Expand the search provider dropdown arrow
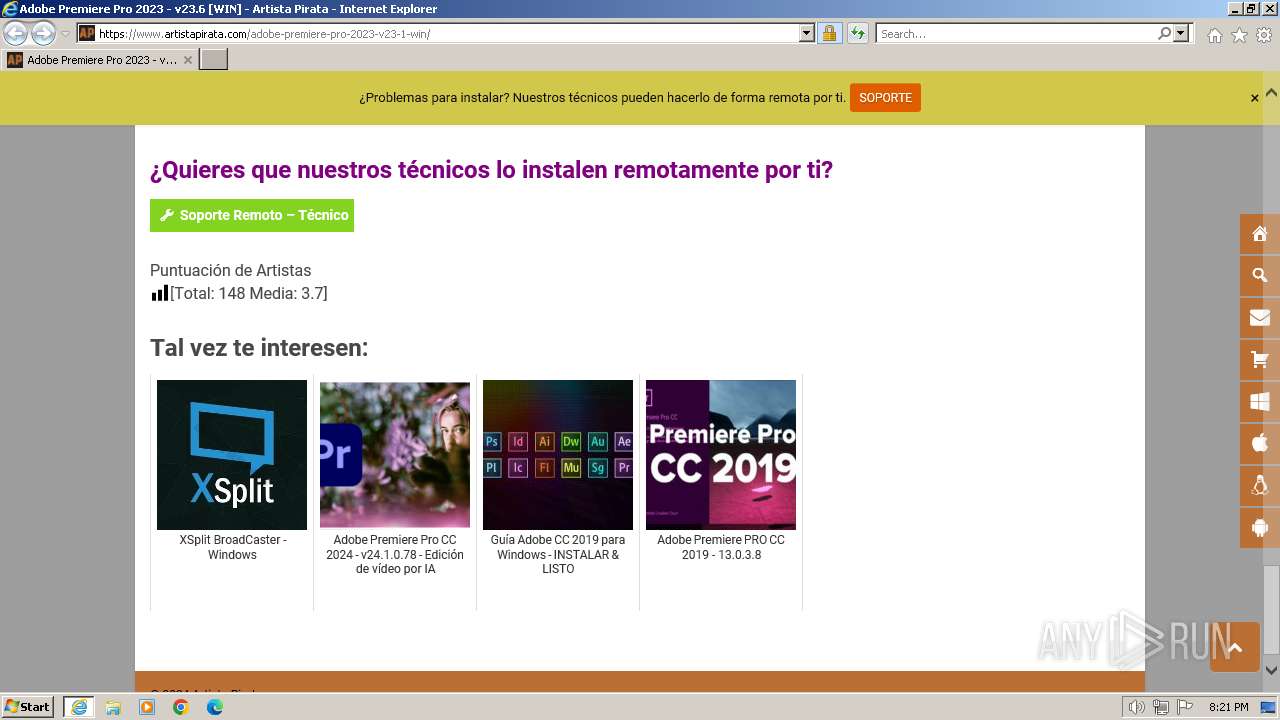Viewport: 1280px width, 720px height. [x=1181, y=34]
